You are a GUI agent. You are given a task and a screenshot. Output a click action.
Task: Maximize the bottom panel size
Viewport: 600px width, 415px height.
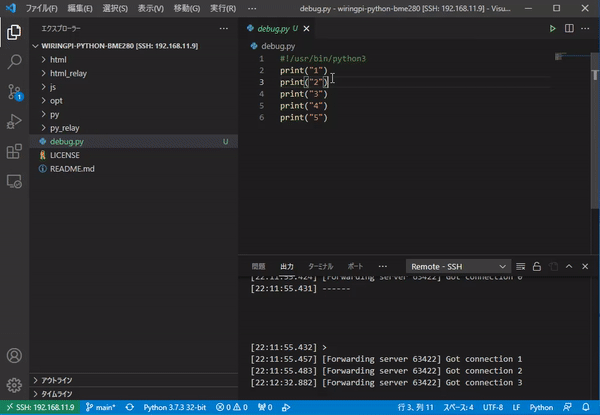pos(569,267)
